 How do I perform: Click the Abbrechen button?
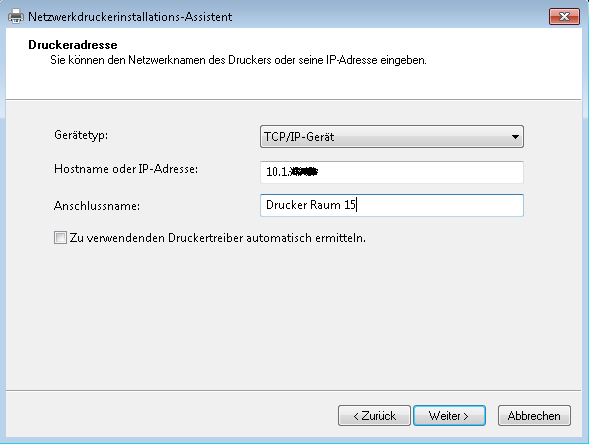pos(534,415)
